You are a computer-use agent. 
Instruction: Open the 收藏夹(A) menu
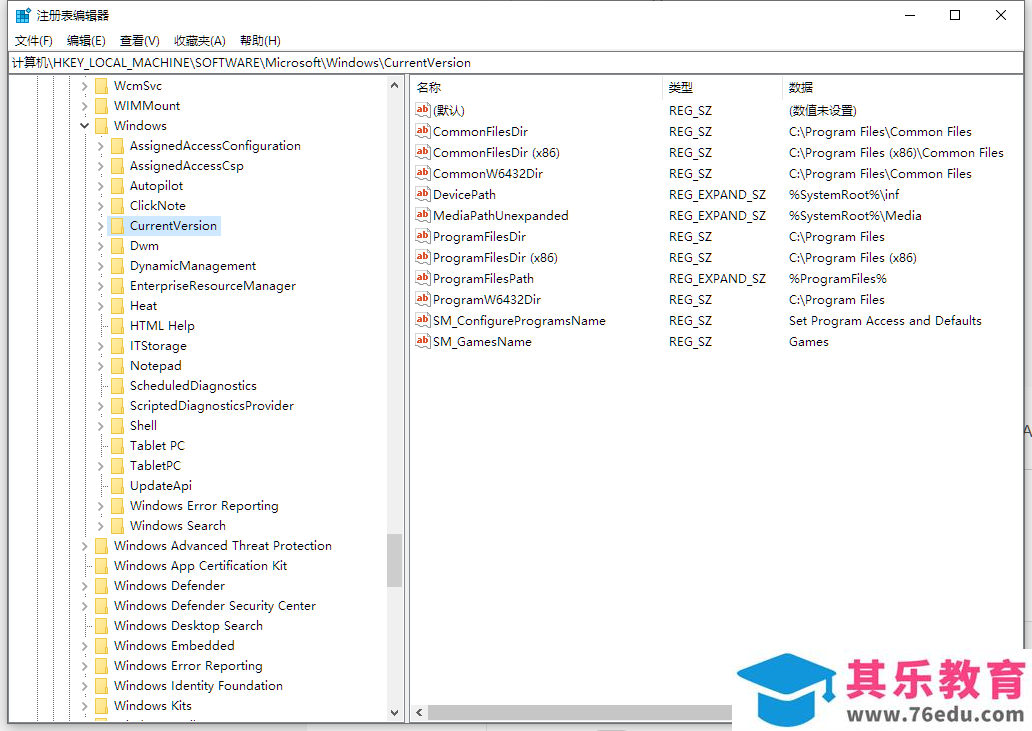tap(199, 41)
